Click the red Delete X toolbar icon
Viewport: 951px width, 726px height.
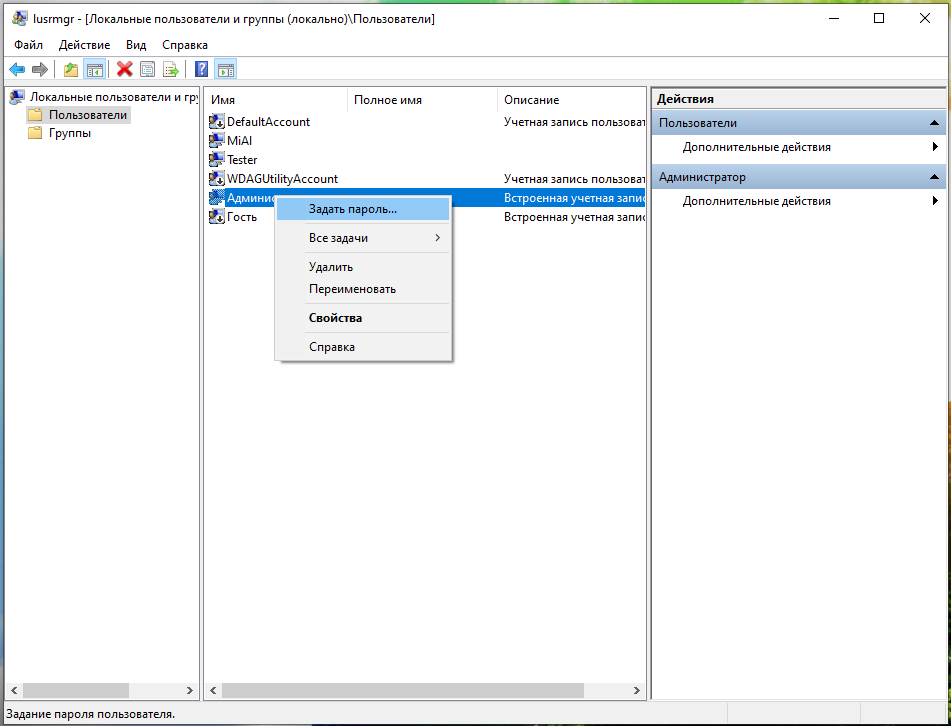point(124,69)
